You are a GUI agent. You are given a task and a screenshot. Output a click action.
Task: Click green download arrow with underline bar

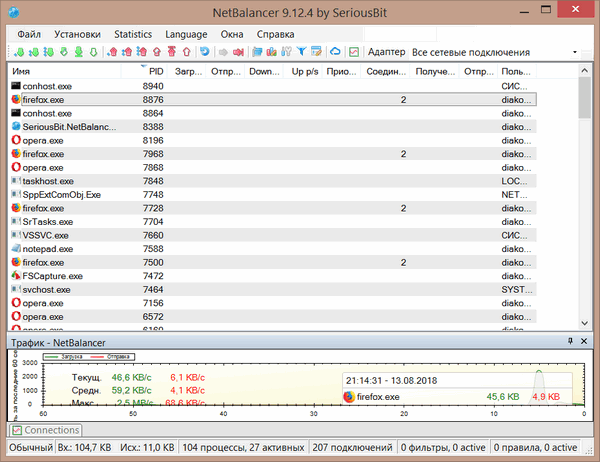click(x=79, y=52)
